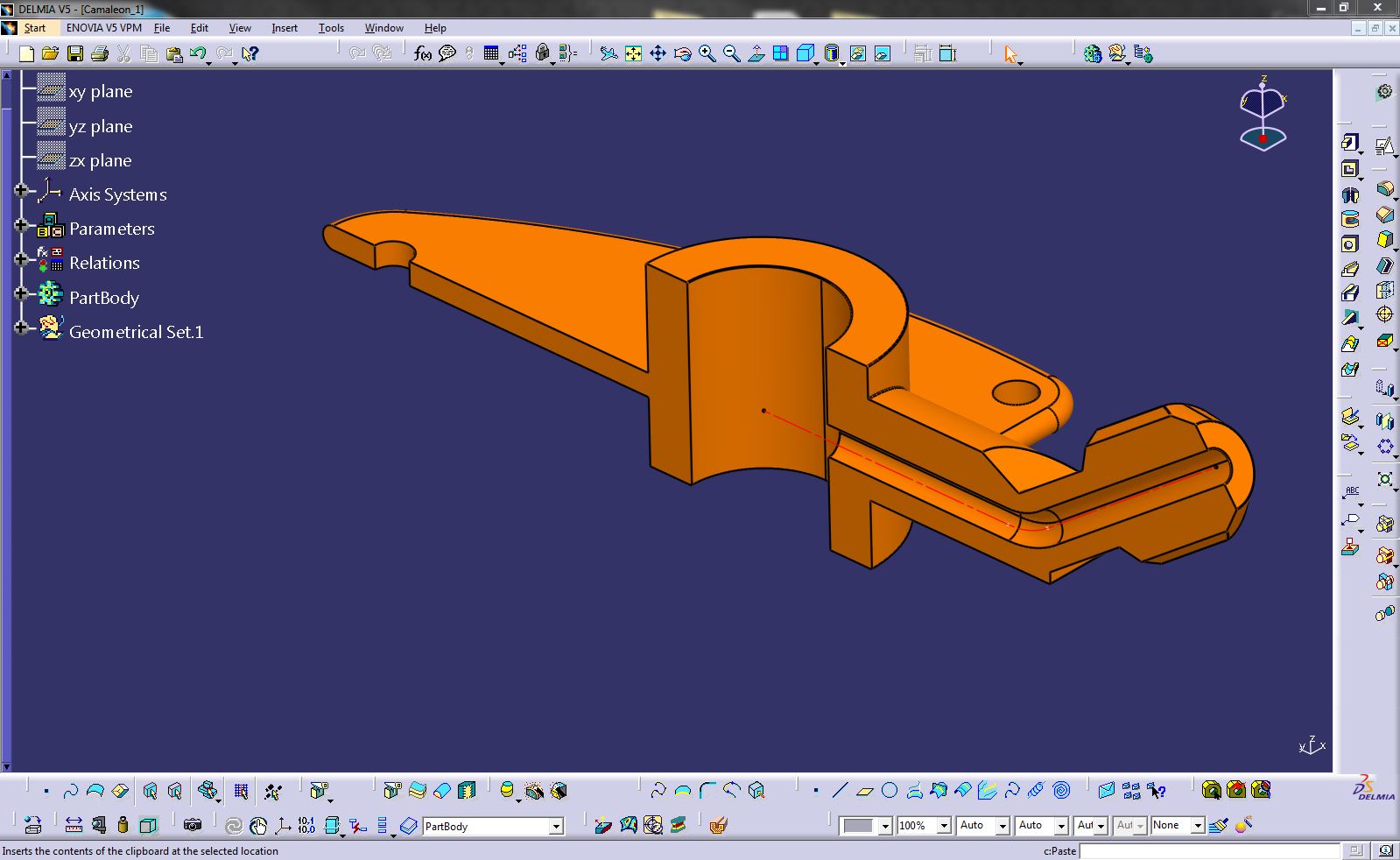Screen dimensions: 1400x860
Task: Open the ENOVIA V5 VPM menu
Action: click(x=103, y=28)
